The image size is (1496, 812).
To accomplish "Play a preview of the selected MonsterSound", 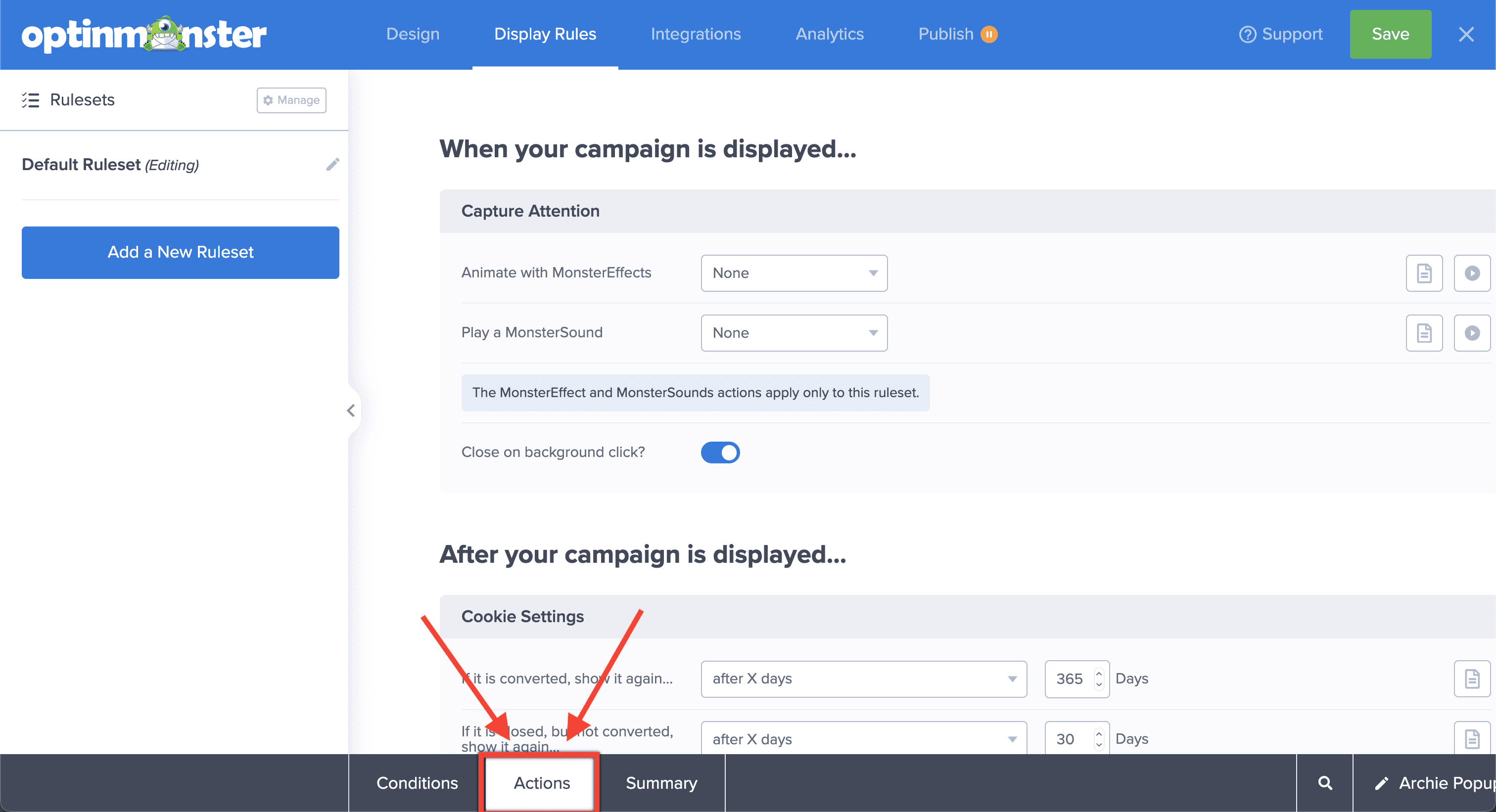I will [x=1472, y=333].
